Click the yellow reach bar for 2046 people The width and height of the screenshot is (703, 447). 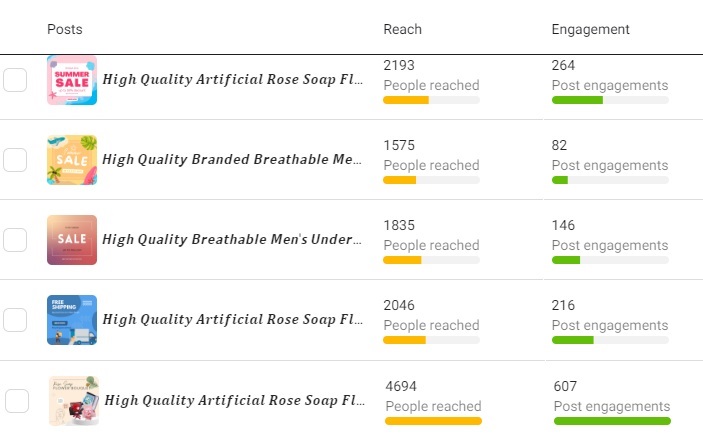(431, 340)
